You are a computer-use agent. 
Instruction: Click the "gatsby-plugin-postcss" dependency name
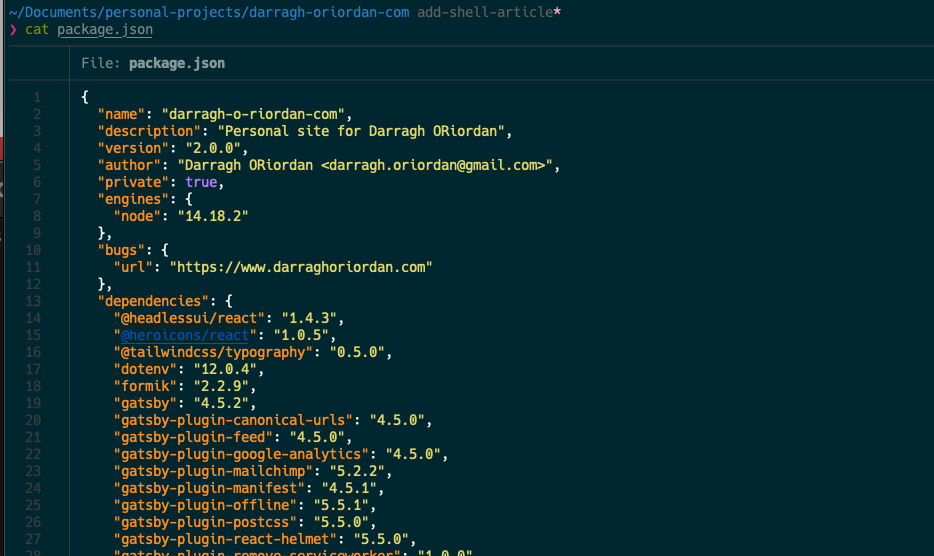(x=206, y=522)
